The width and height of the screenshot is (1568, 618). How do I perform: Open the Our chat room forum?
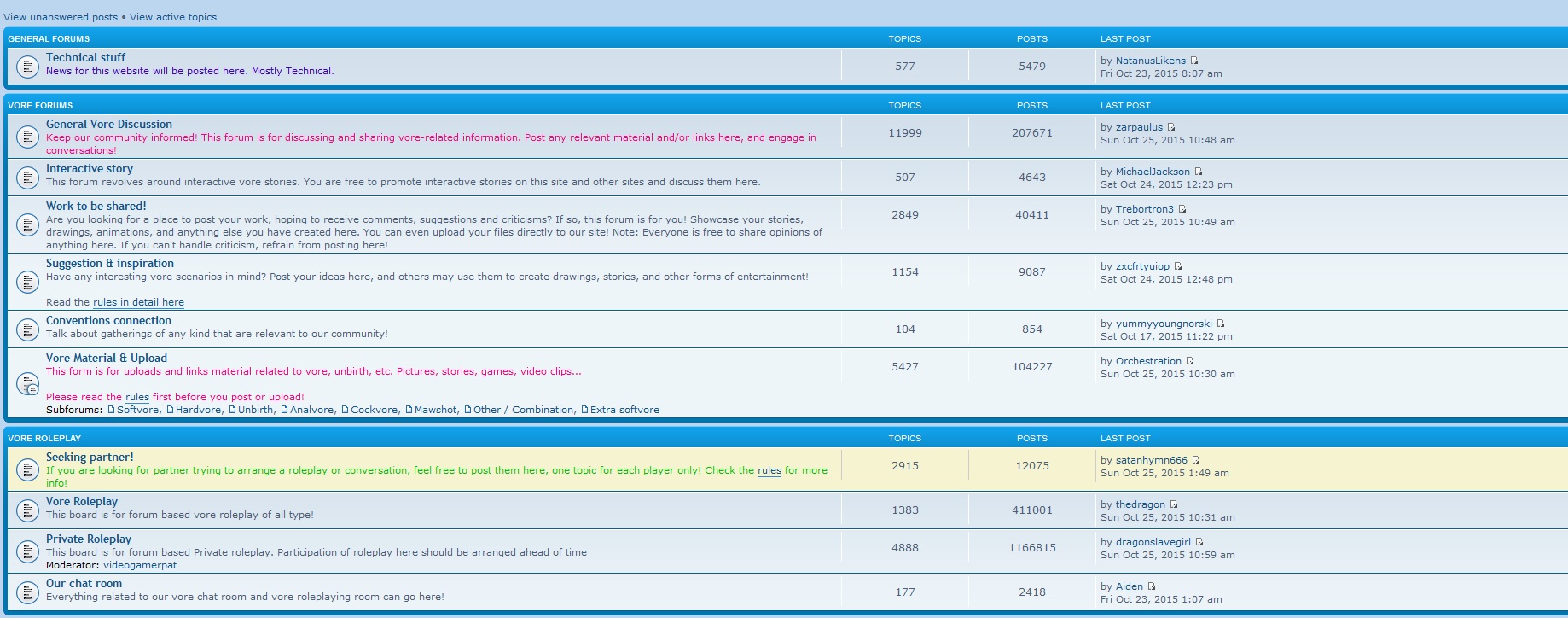coord(84,583)
